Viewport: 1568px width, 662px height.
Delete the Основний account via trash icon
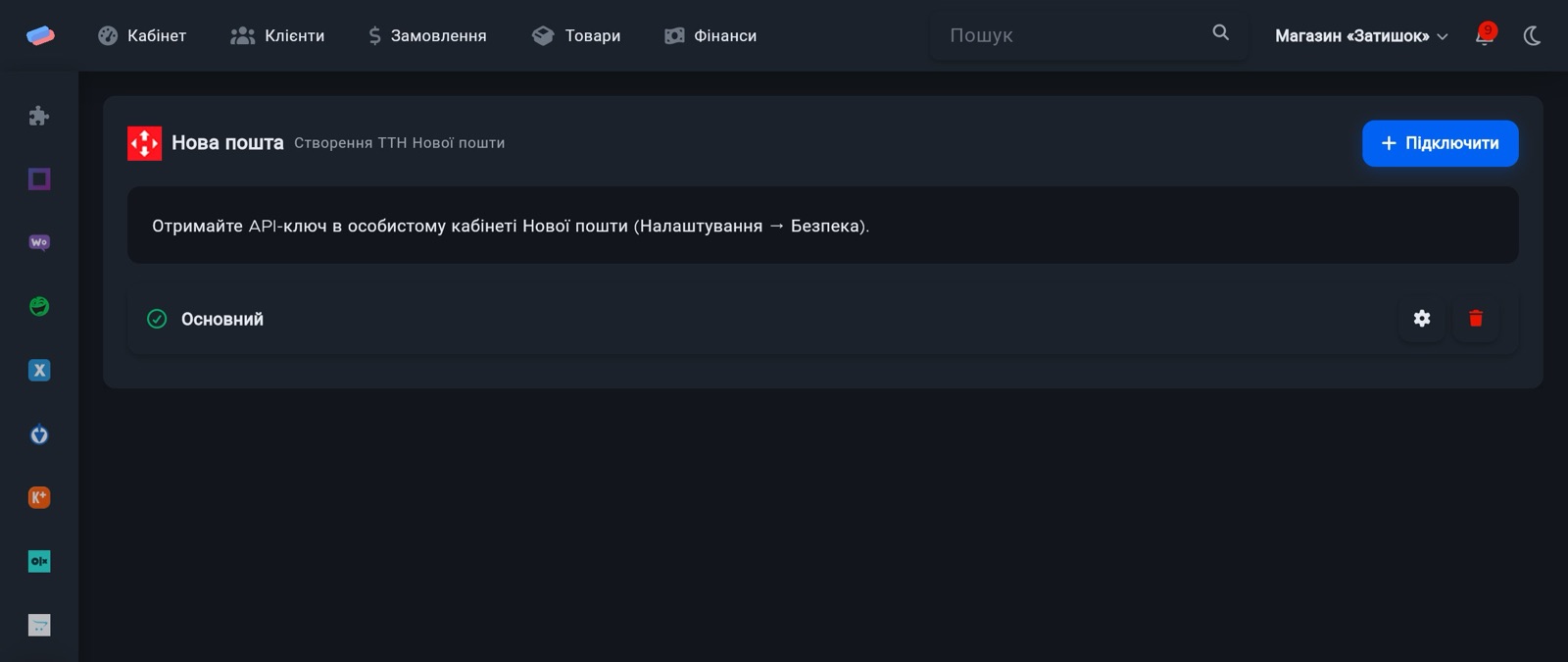point(1476,318)
